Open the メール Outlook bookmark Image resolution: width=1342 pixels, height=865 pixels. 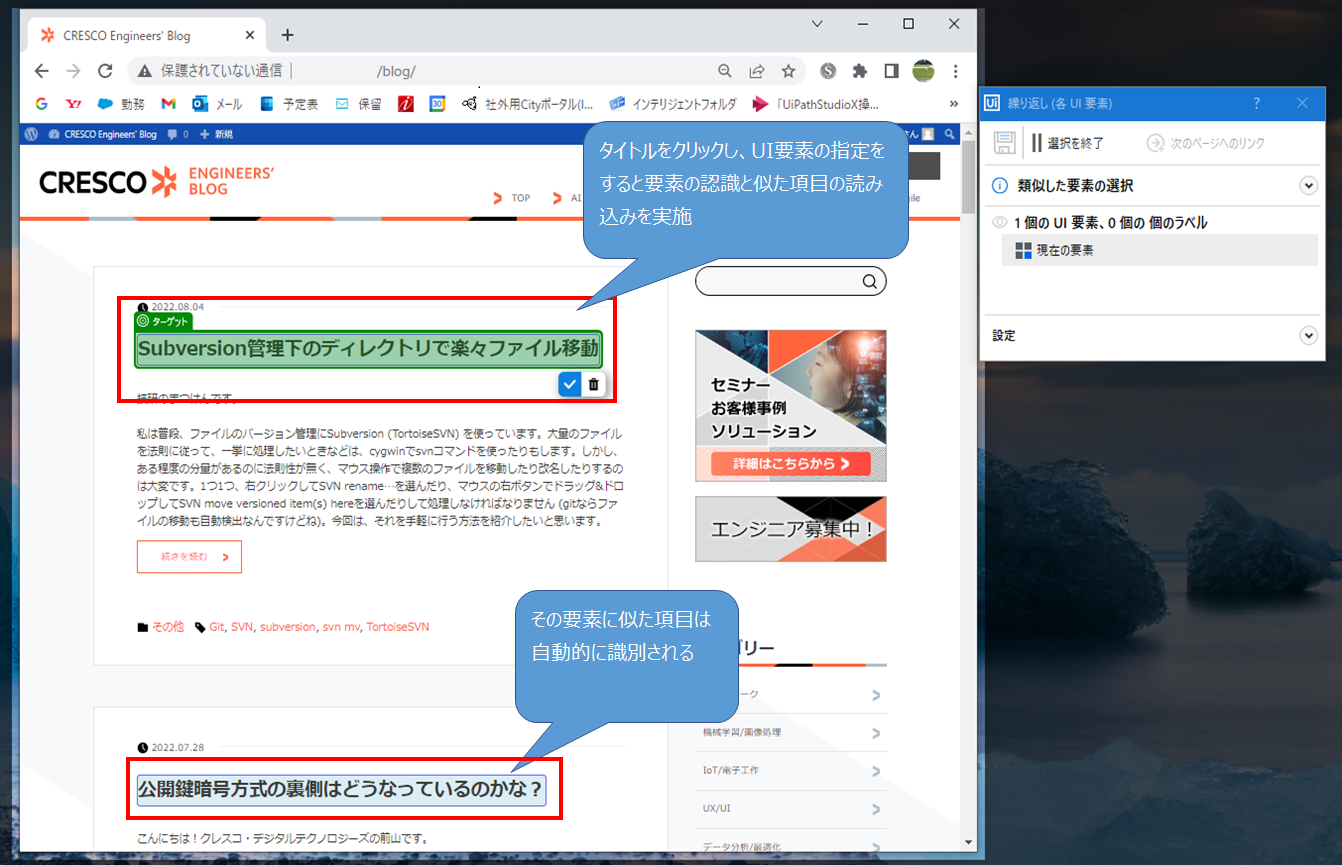point(217,103)
